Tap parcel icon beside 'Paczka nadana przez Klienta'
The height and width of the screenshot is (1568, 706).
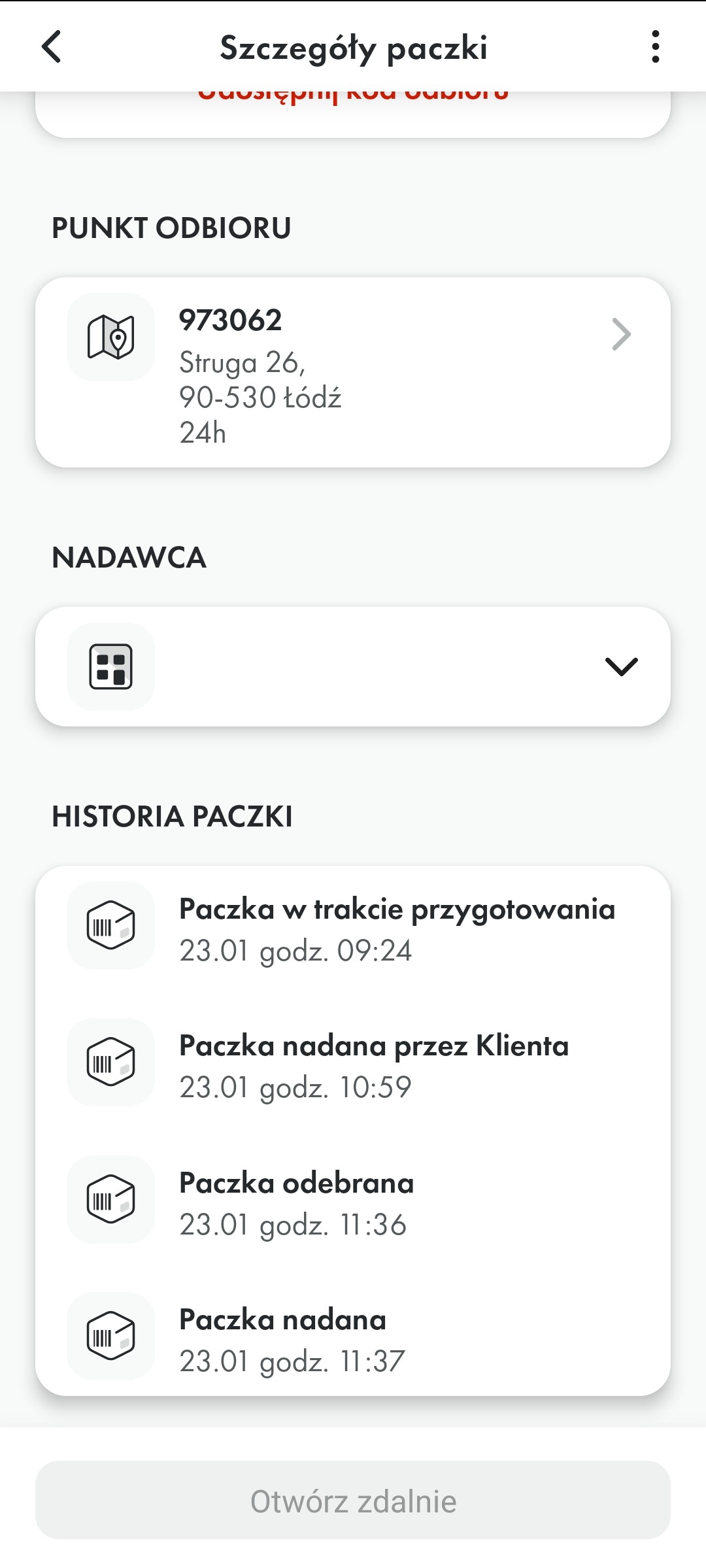(x=111, y=1062)
